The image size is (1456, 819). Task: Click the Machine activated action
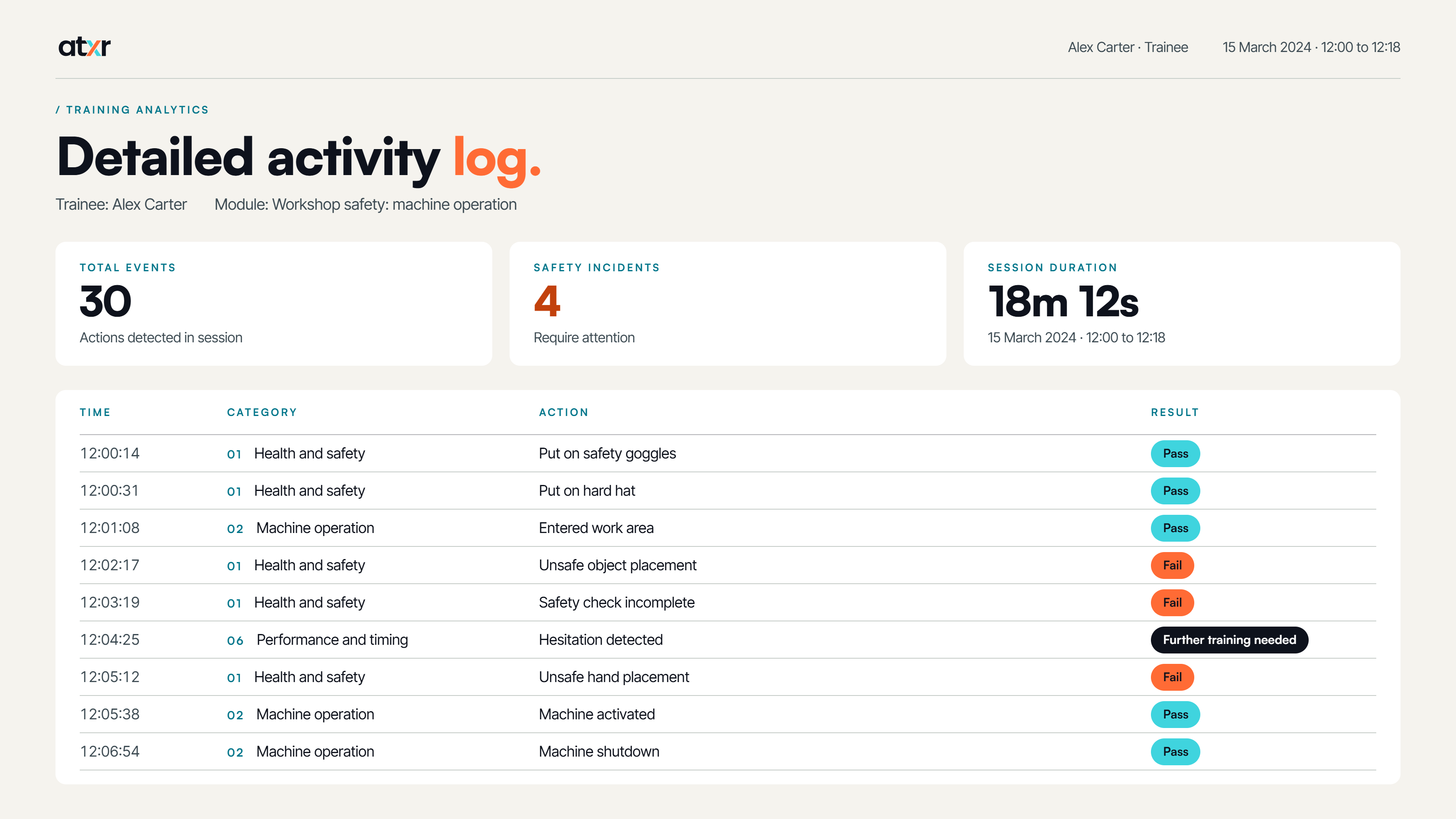point(596,715)
